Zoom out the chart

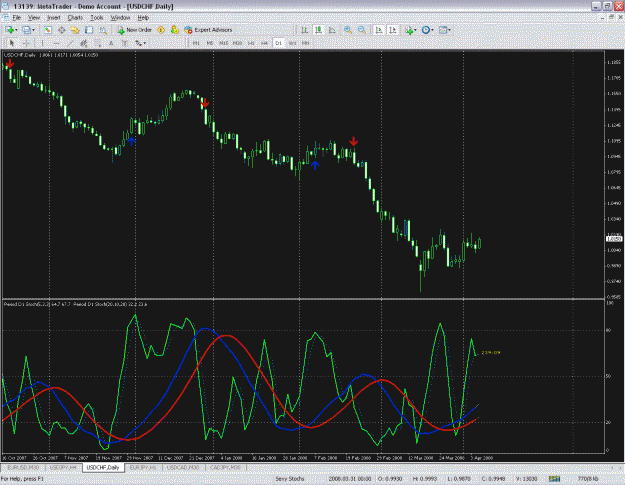coord(362,30)
